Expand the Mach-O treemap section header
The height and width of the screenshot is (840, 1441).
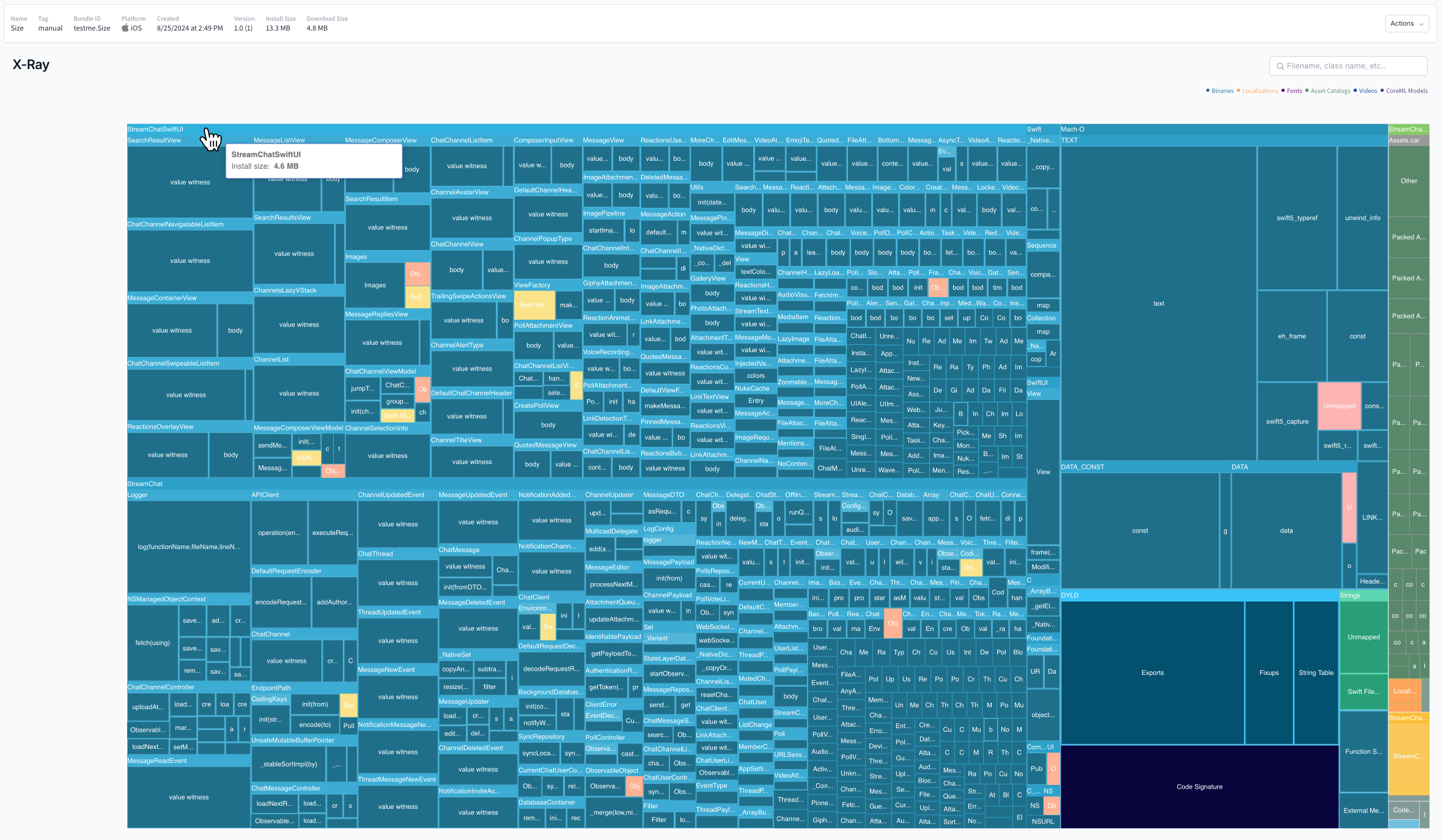pos(1072,129)
